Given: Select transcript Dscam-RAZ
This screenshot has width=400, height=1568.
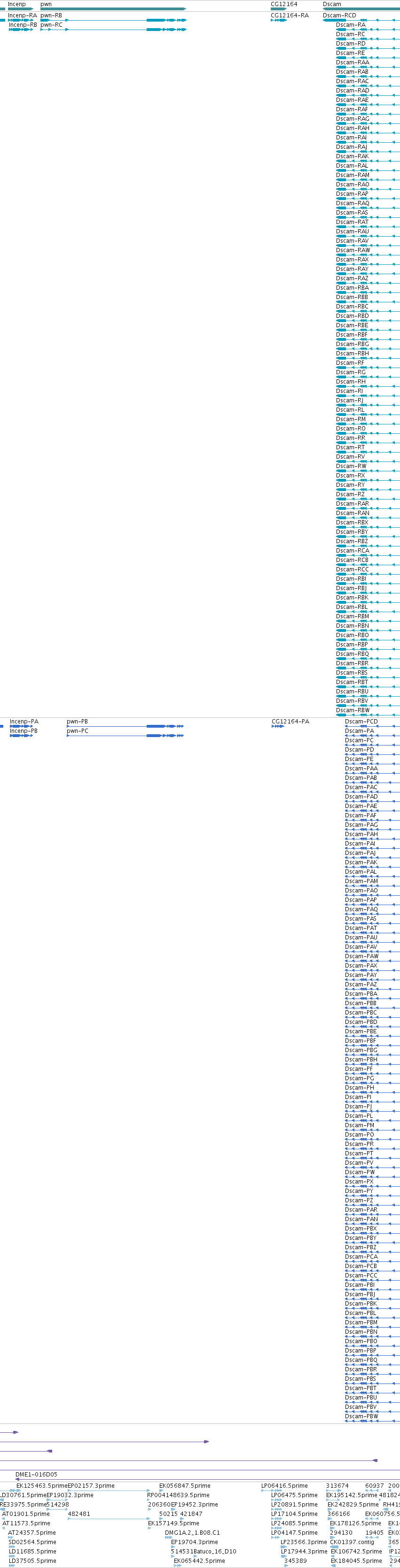Looking at the screenshot, I should click(353, 278).
